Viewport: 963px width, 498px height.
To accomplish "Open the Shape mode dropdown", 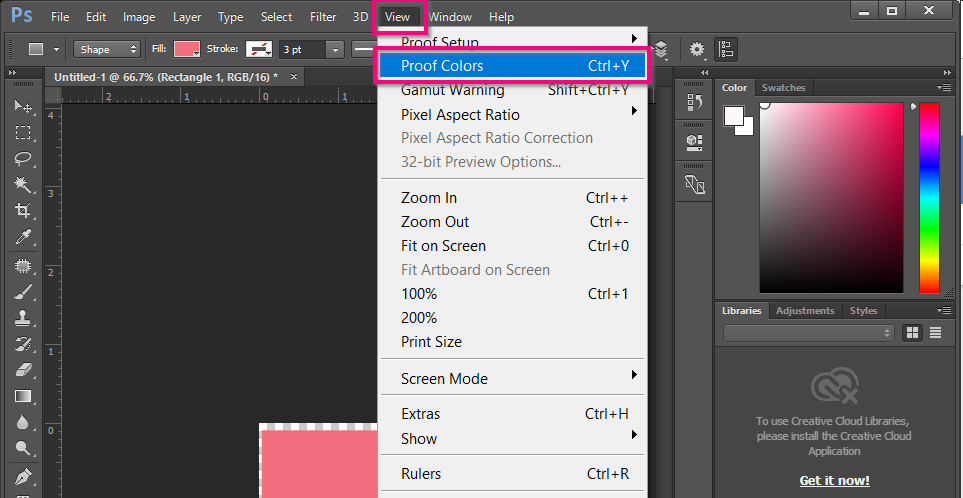I will pyautogui.click(x=107, y=50).
